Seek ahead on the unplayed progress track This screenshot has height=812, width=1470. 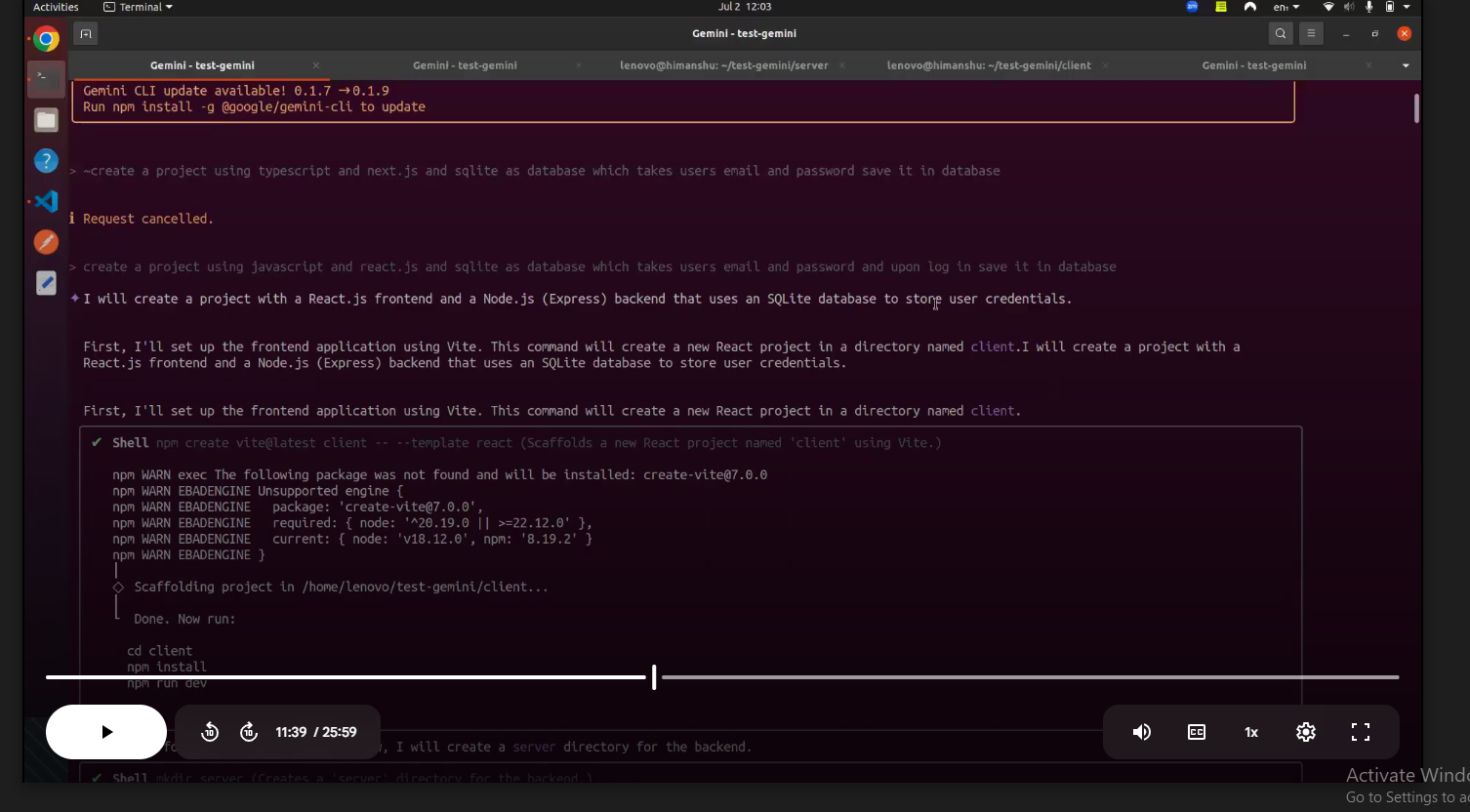(1030, 676)
